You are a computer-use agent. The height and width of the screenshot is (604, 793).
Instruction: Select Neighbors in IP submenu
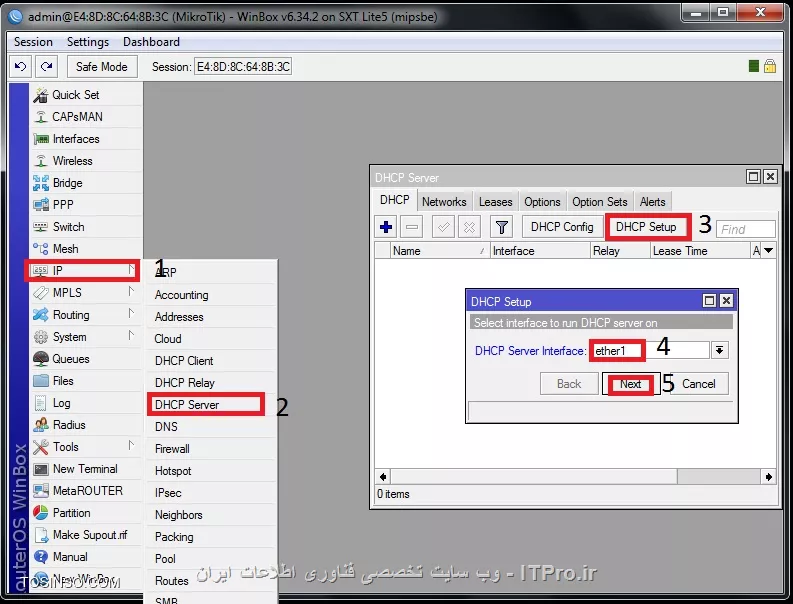coord(210,515)
